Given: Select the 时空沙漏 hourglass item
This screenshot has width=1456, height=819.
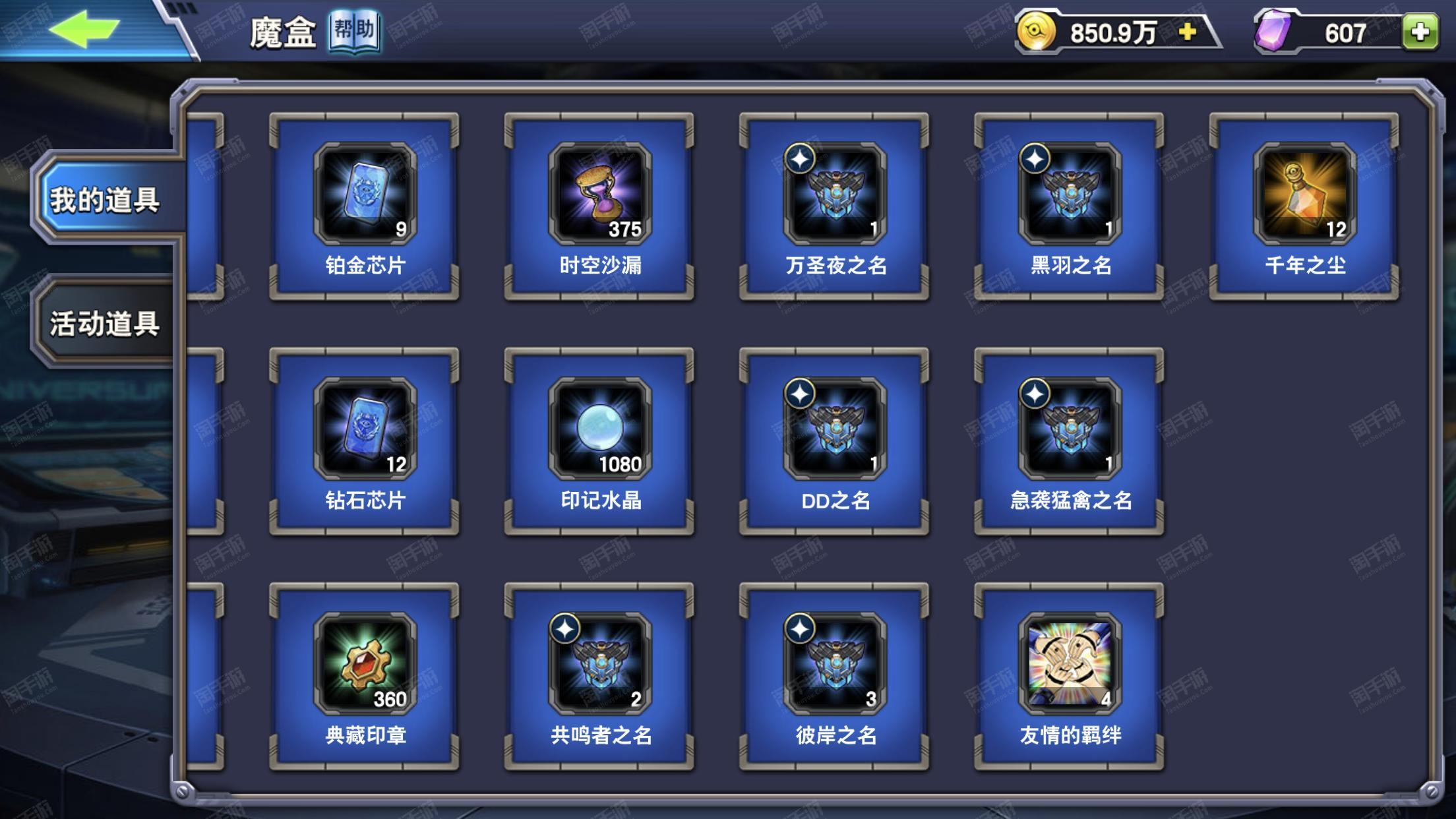Looking at the screenshot, I should pos(599,206).
